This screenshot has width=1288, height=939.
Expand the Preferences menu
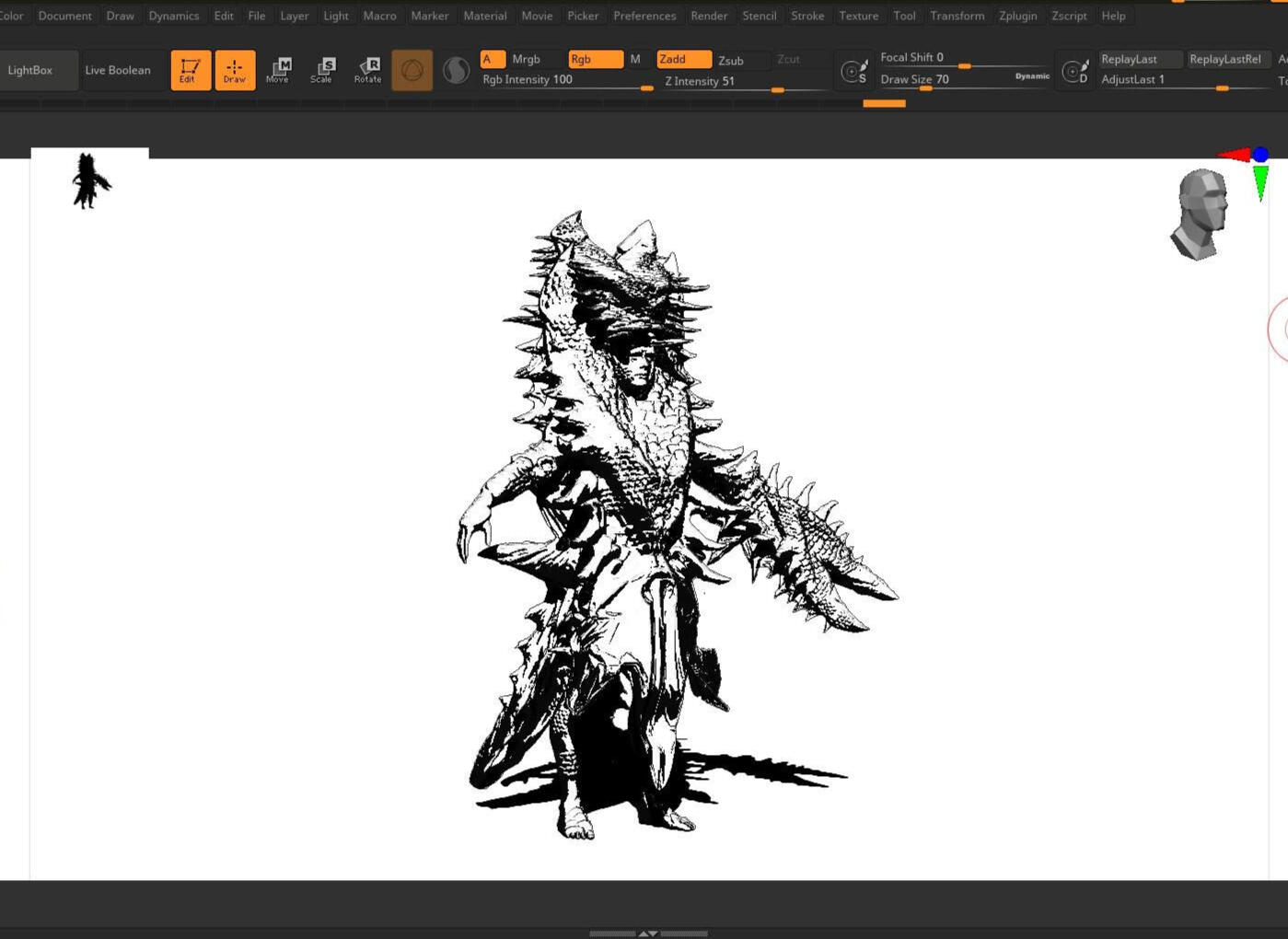pyautogui.click(x=644, y=16)
